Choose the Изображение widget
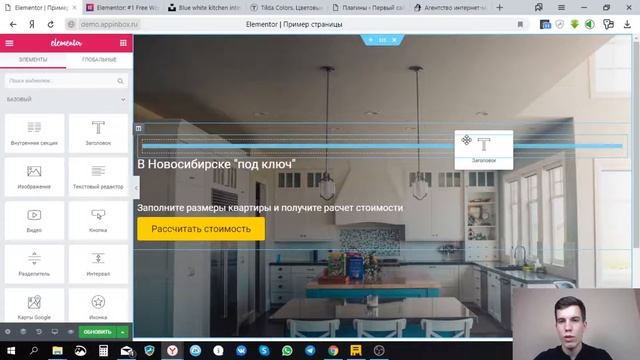The image size is (640, 360). click(34, 177)
